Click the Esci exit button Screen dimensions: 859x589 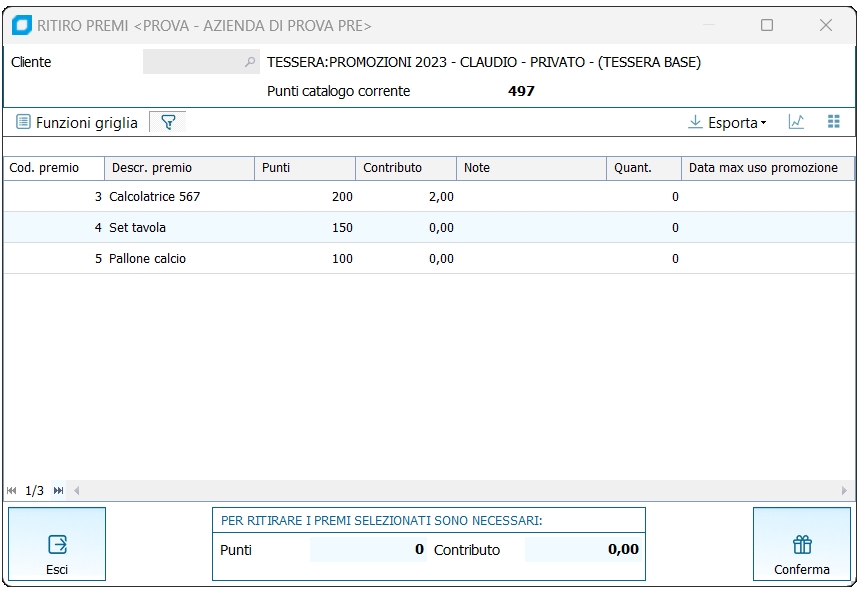coord(57,544)
